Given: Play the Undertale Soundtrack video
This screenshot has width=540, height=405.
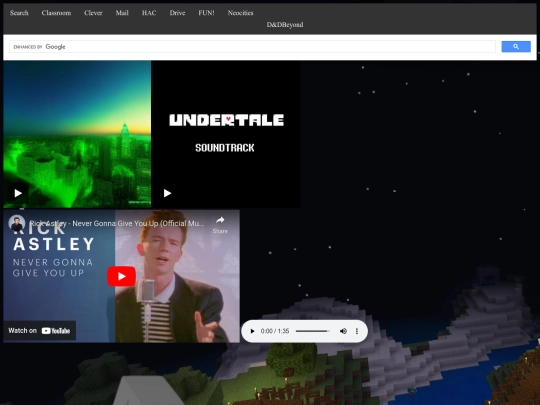Looking at the screenshot, I should [x=167, y=193].
